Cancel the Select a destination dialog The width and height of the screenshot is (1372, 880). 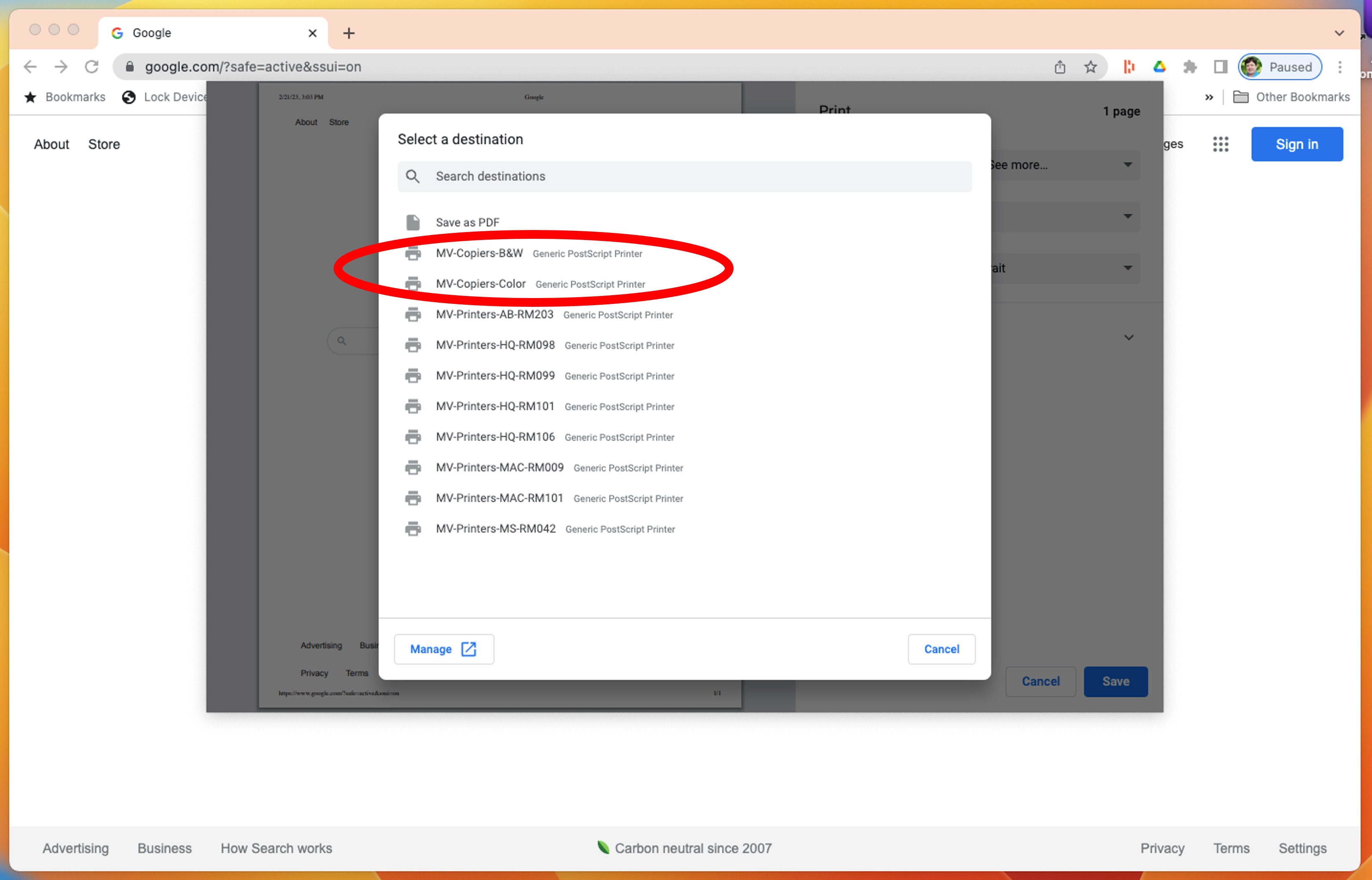click(941, 649)
